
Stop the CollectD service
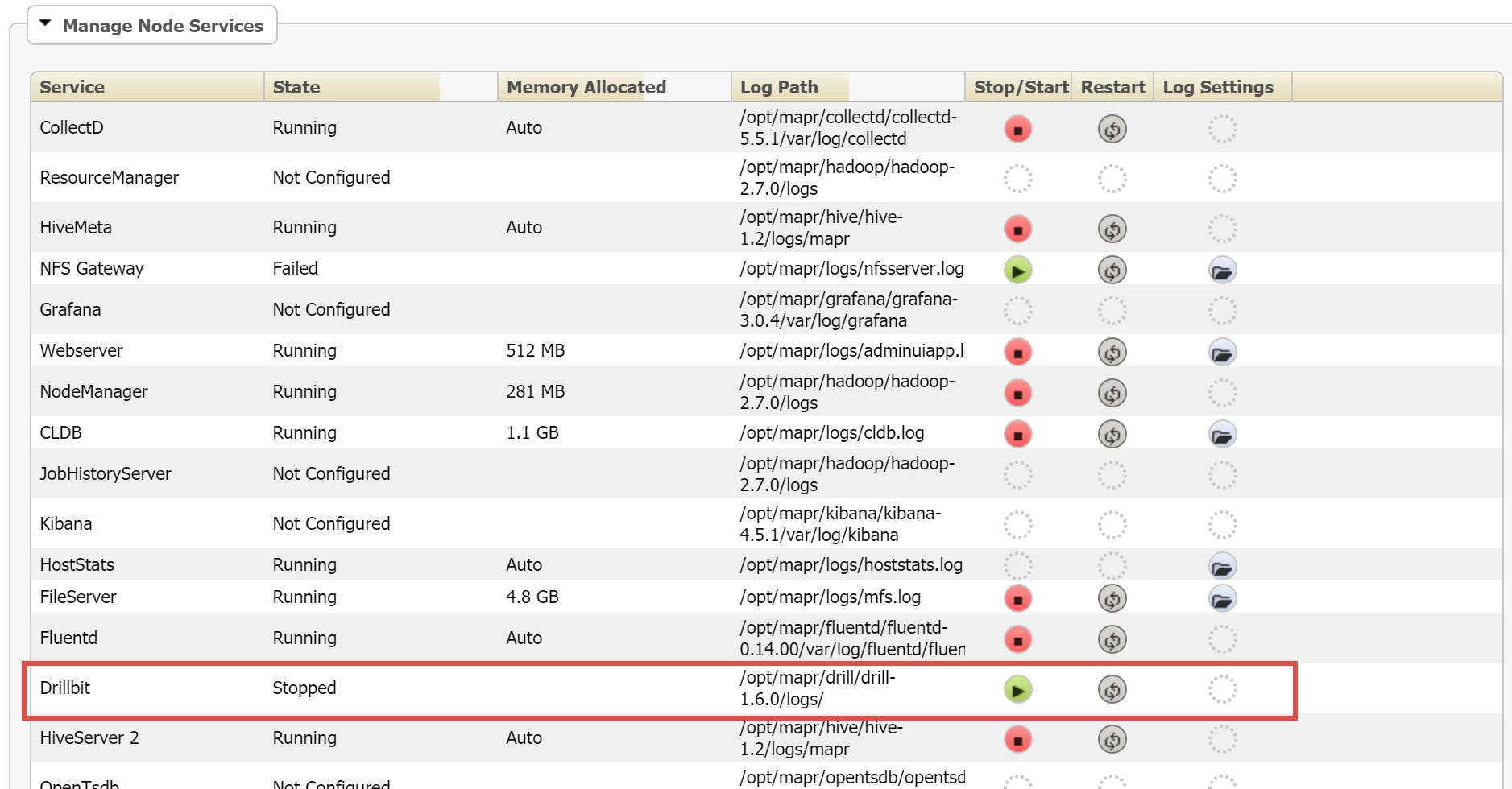point(1018,129)
